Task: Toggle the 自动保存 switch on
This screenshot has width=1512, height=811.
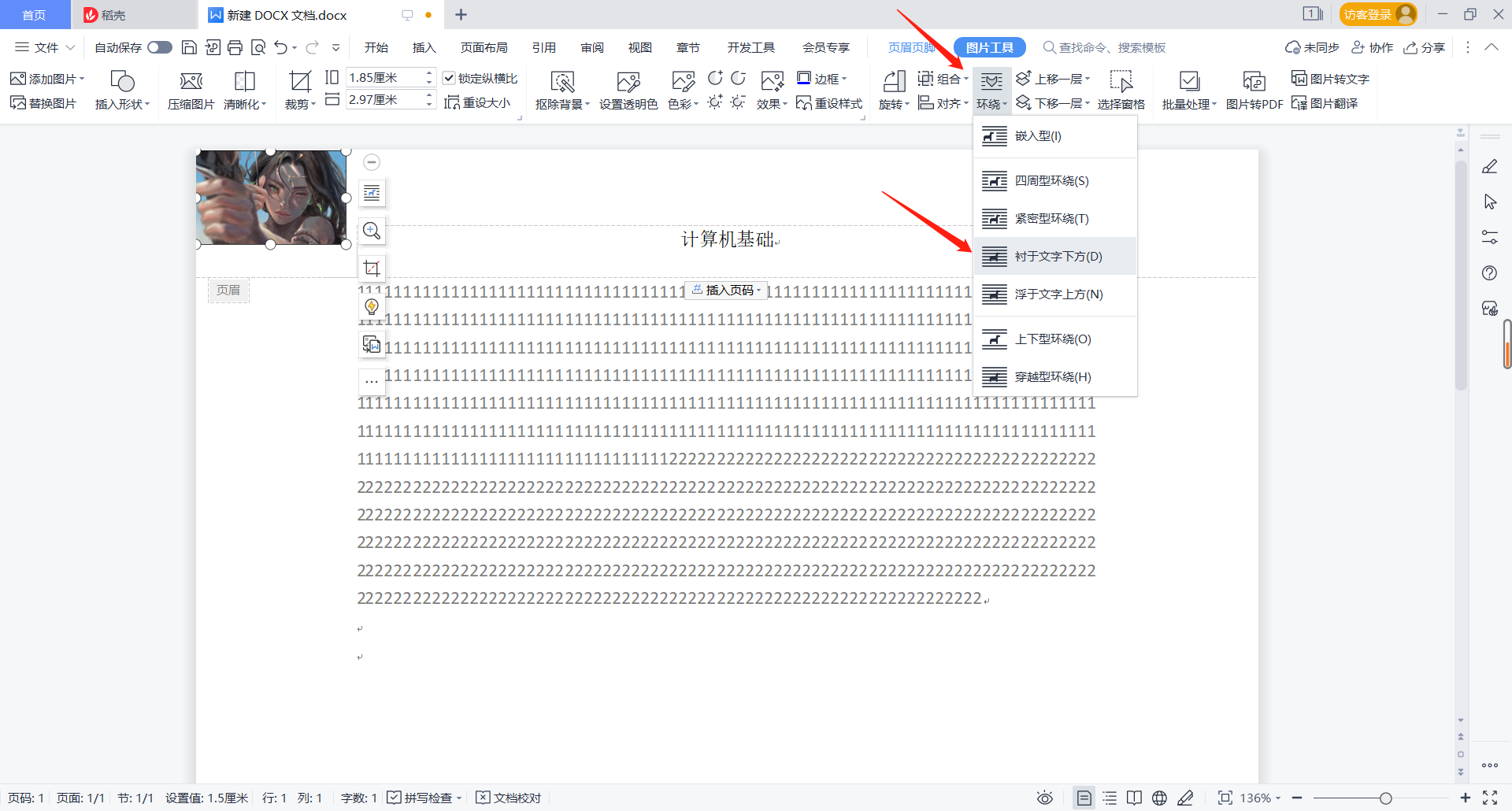Action: pos(159,47)
